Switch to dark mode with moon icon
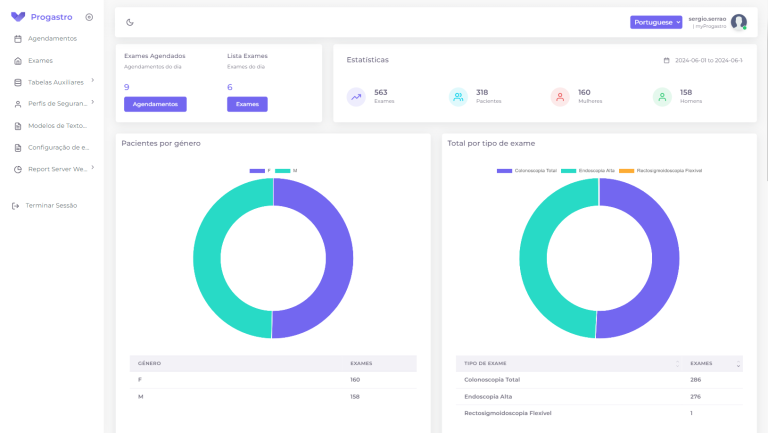Screen dimensions: 768x433 pyautogui.click(x=130, y=22)
